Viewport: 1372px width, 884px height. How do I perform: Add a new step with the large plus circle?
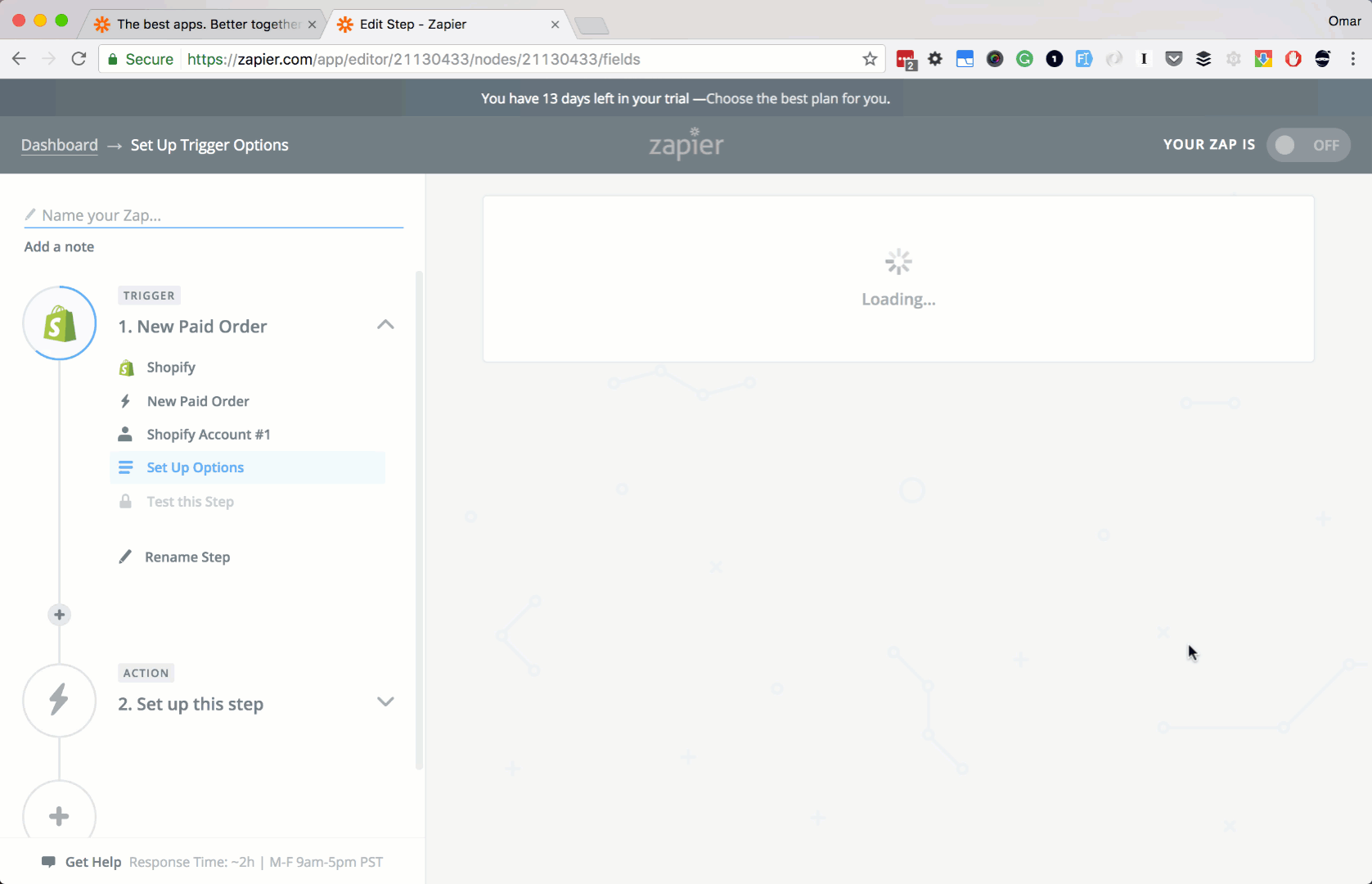[60, 816]
